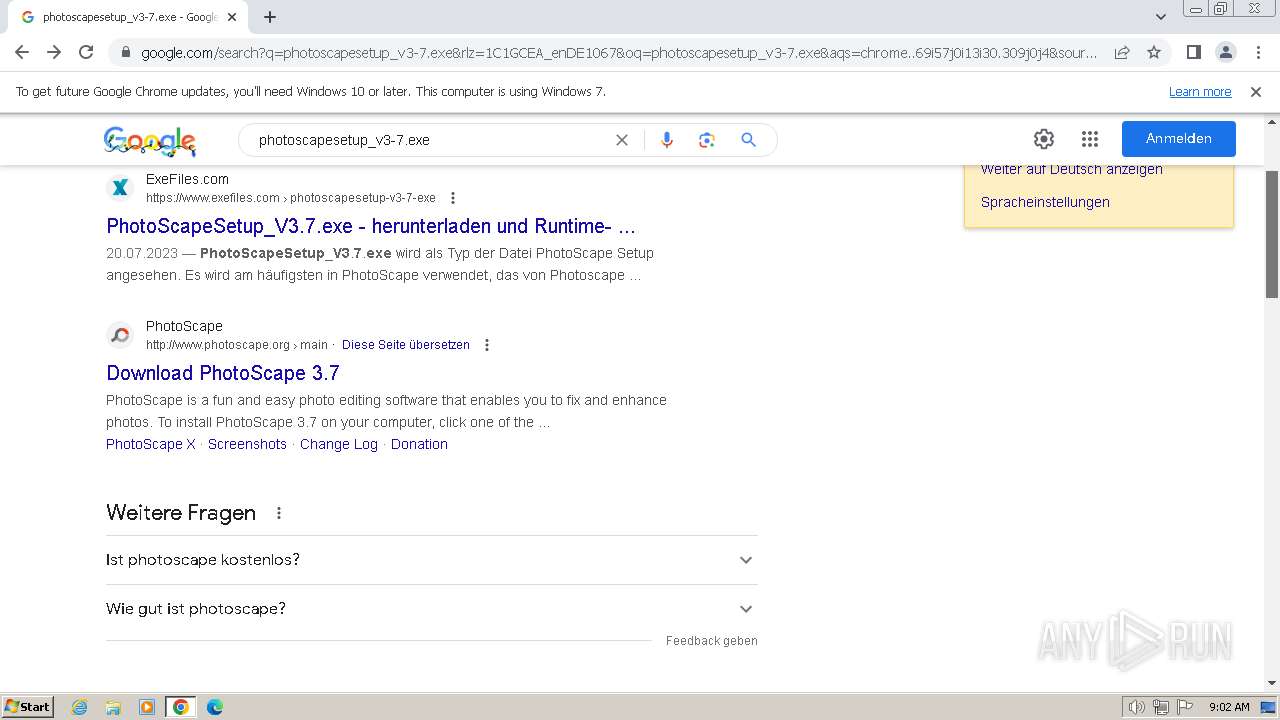Open the PhotoScape X sitelink

(151, 444)
